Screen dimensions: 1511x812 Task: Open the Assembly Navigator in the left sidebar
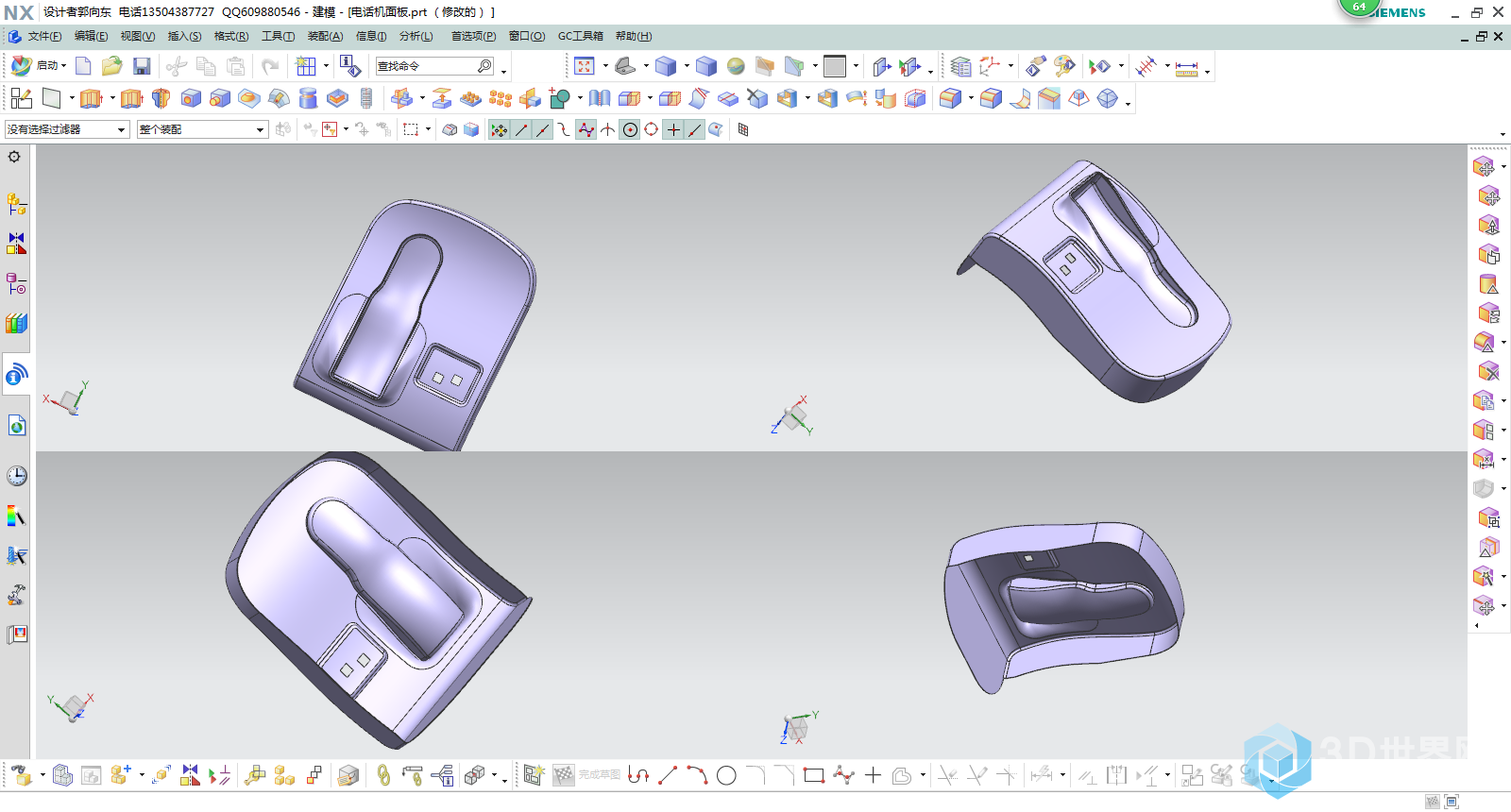click(17, 203)
